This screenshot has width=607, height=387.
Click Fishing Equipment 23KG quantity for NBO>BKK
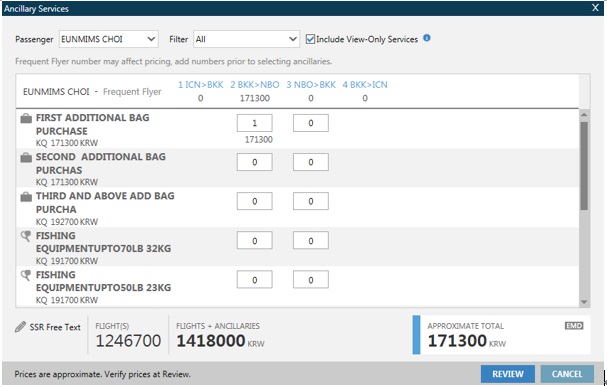click(311, 280)
